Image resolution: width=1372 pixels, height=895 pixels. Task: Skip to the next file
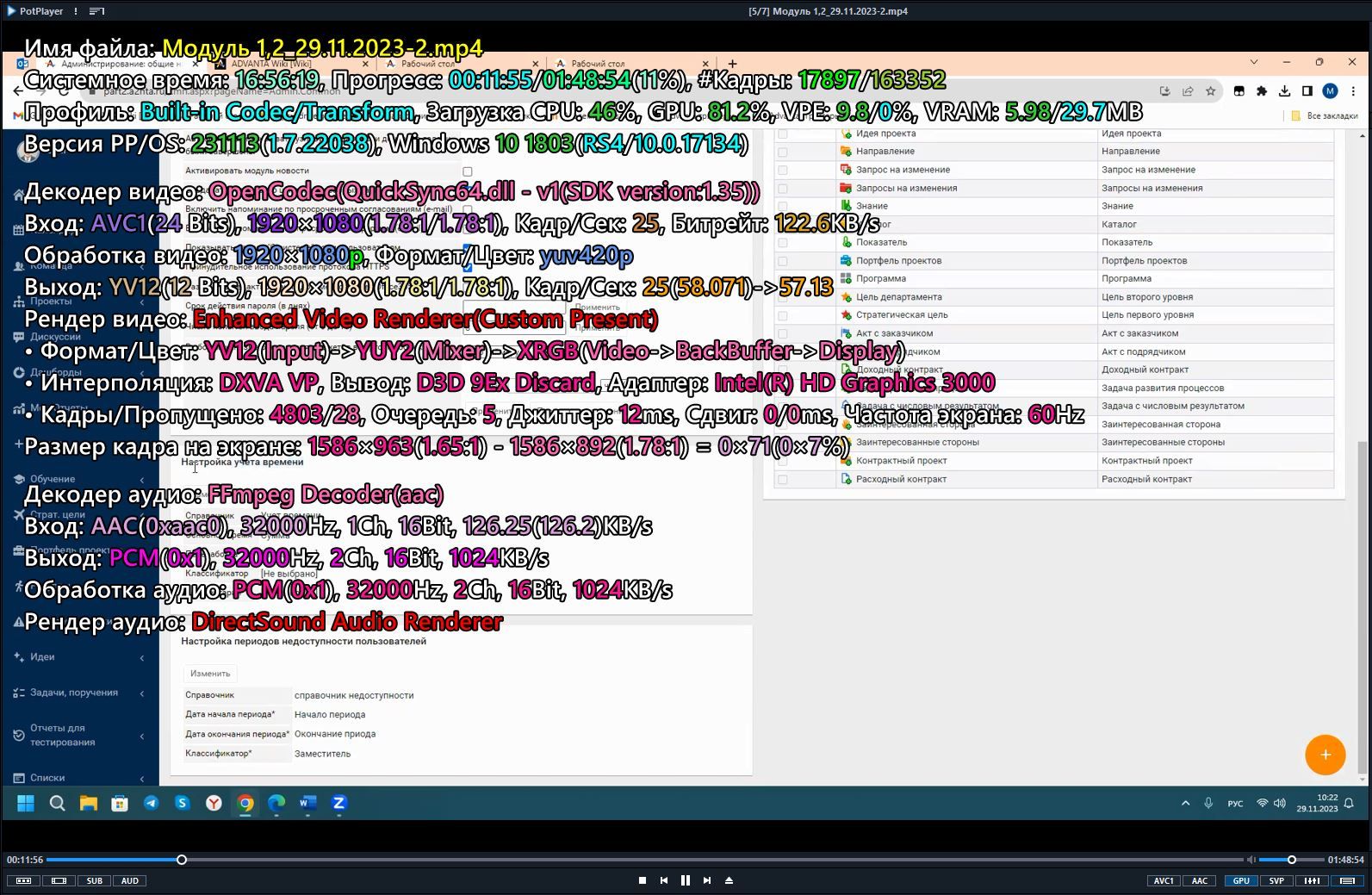pos(707,880)
